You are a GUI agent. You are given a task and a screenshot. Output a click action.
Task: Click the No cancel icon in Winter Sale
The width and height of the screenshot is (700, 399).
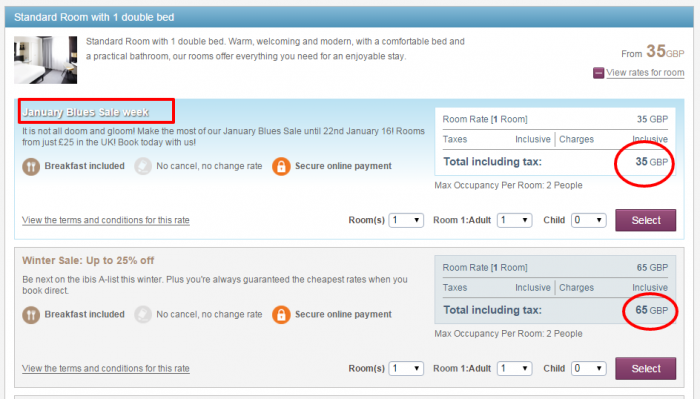(x=143, y=315)
